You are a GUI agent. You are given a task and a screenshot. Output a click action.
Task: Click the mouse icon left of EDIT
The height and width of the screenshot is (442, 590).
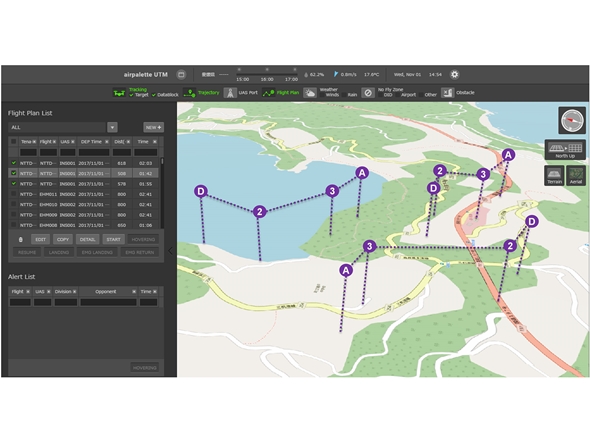pos(21,240)
